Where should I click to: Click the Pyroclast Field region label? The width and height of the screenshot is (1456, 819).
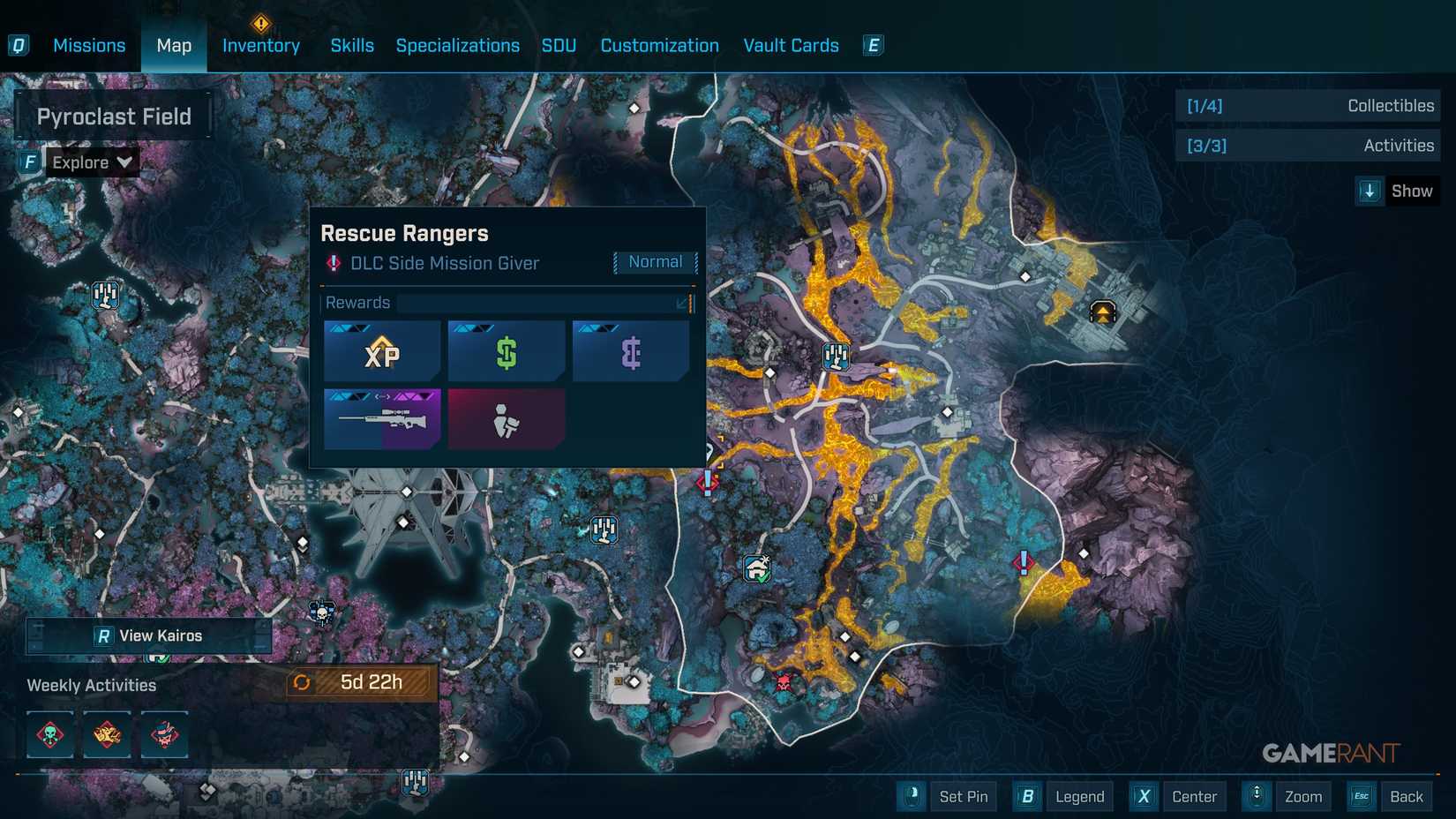pos(114,116)
